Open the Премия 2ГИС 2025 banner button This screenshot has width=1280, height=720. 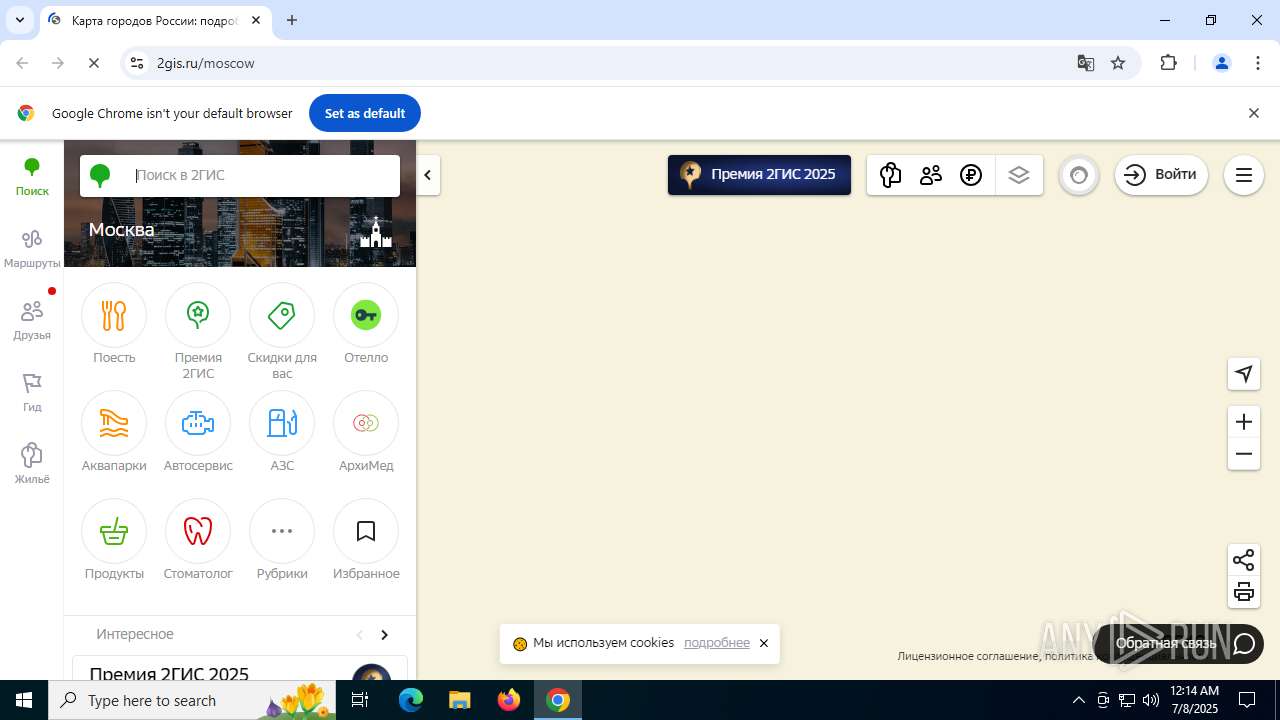click(x=759, y=175)
